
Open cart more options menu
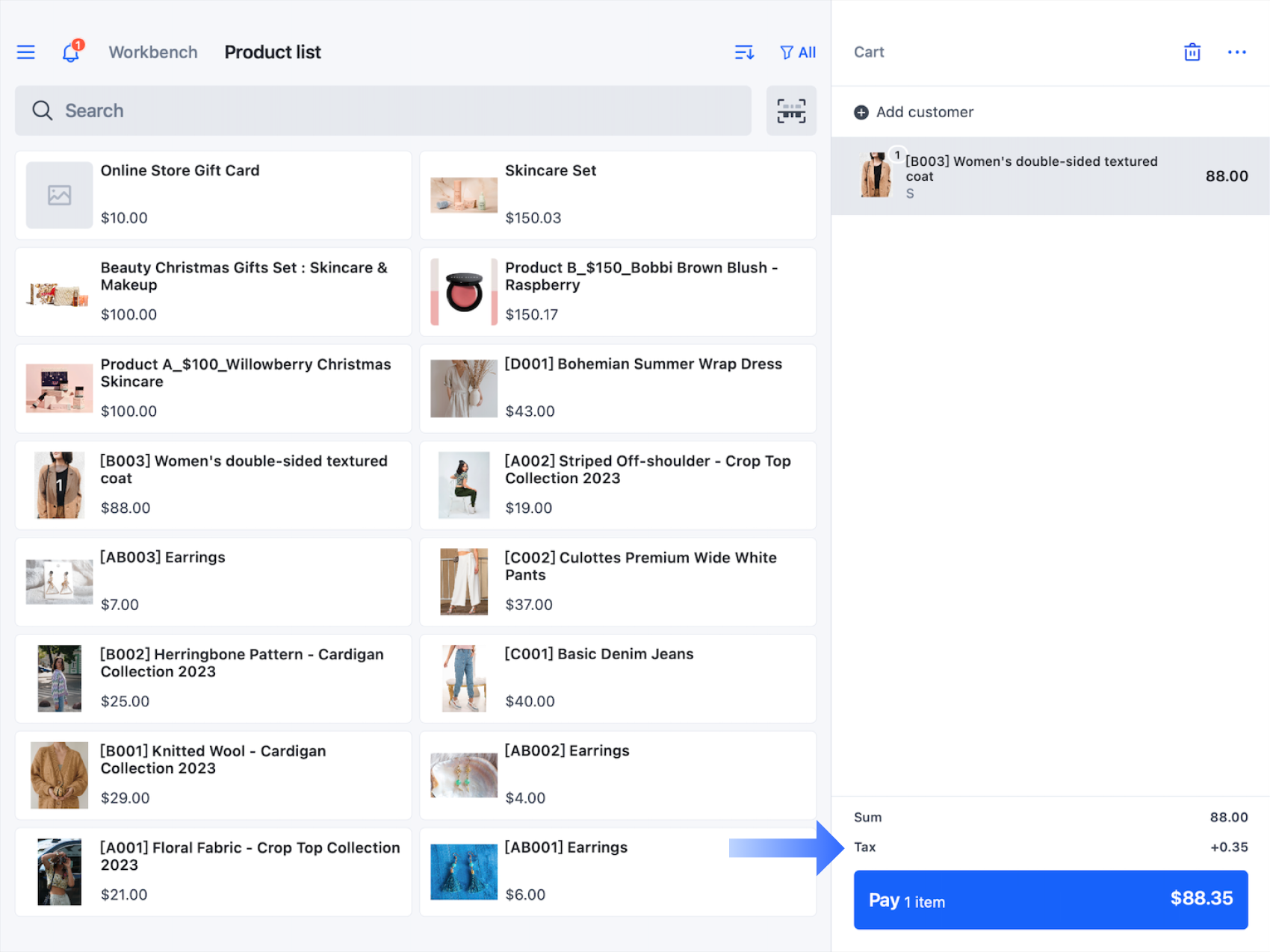(1236, 52)
